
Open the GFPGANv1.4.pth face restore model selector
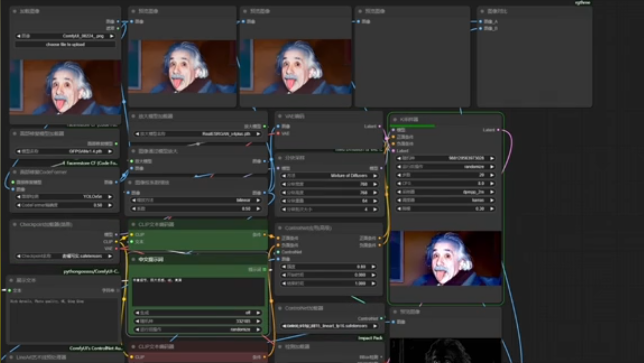[64, 151]
